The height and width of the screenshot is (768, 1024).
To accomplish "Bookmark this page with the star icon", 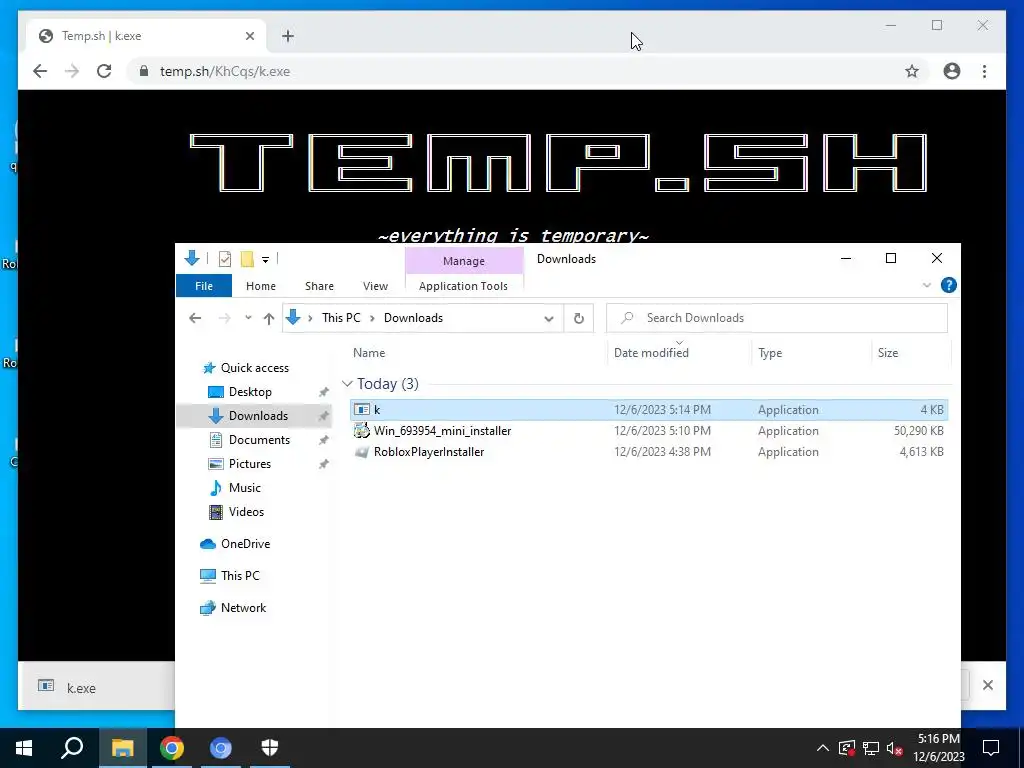I will pos(912,71).
